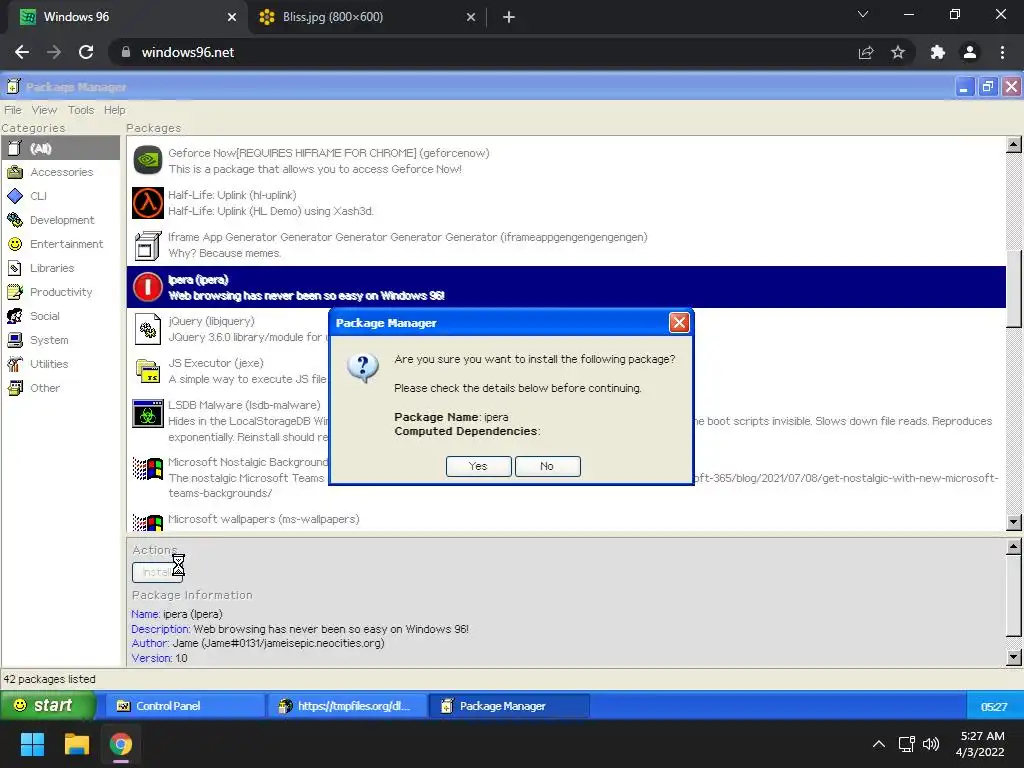The width and height of the screenshot is (1024, 768).
Task: Click the JS Executor package icon
Action: pos(148,370)
